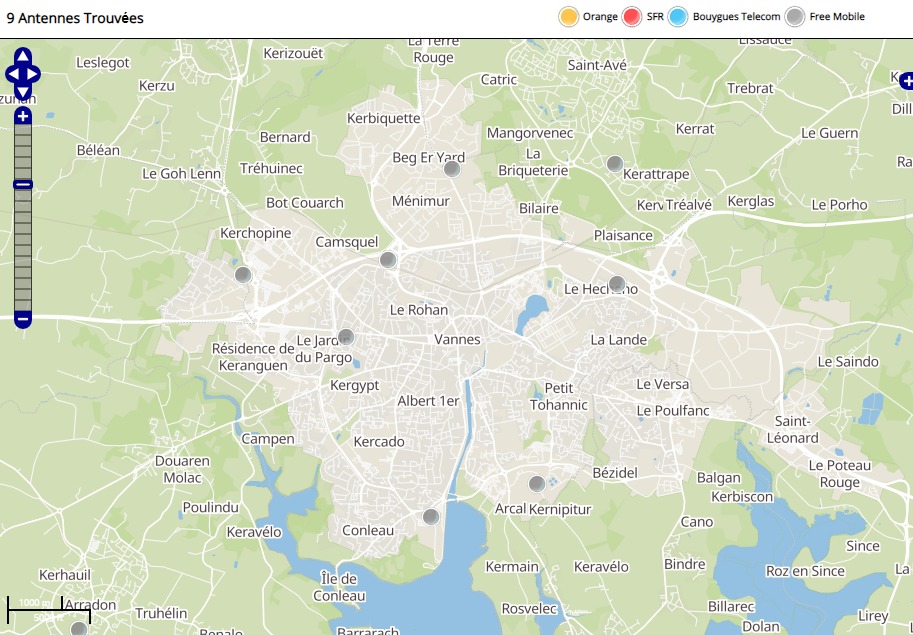Toggle the SFR operator filter
The image size is (913, 635).
pos(632,17)
